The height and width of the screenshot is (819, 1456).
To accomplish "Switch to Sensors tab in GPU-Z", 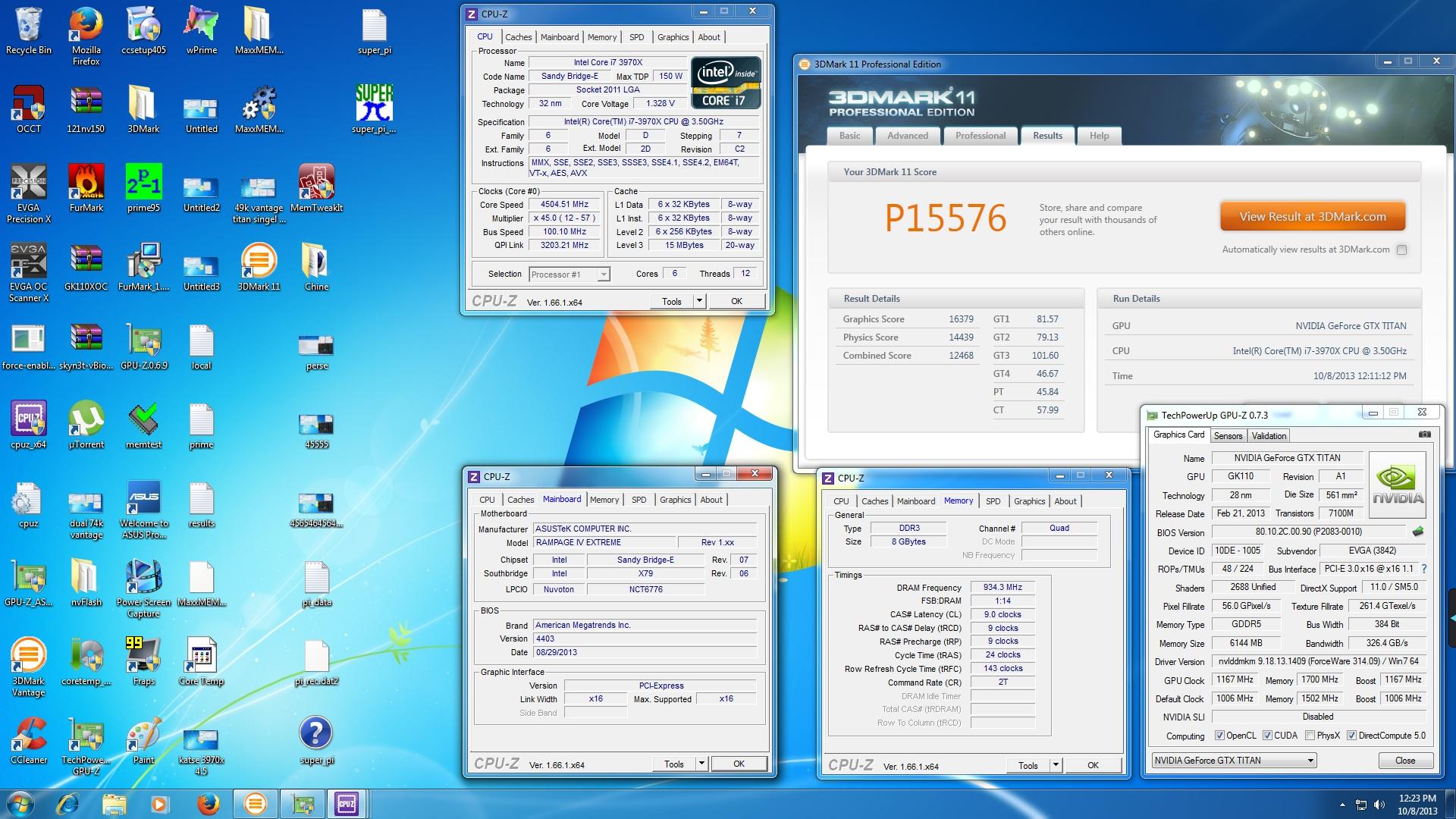I will coord(1228,436).
